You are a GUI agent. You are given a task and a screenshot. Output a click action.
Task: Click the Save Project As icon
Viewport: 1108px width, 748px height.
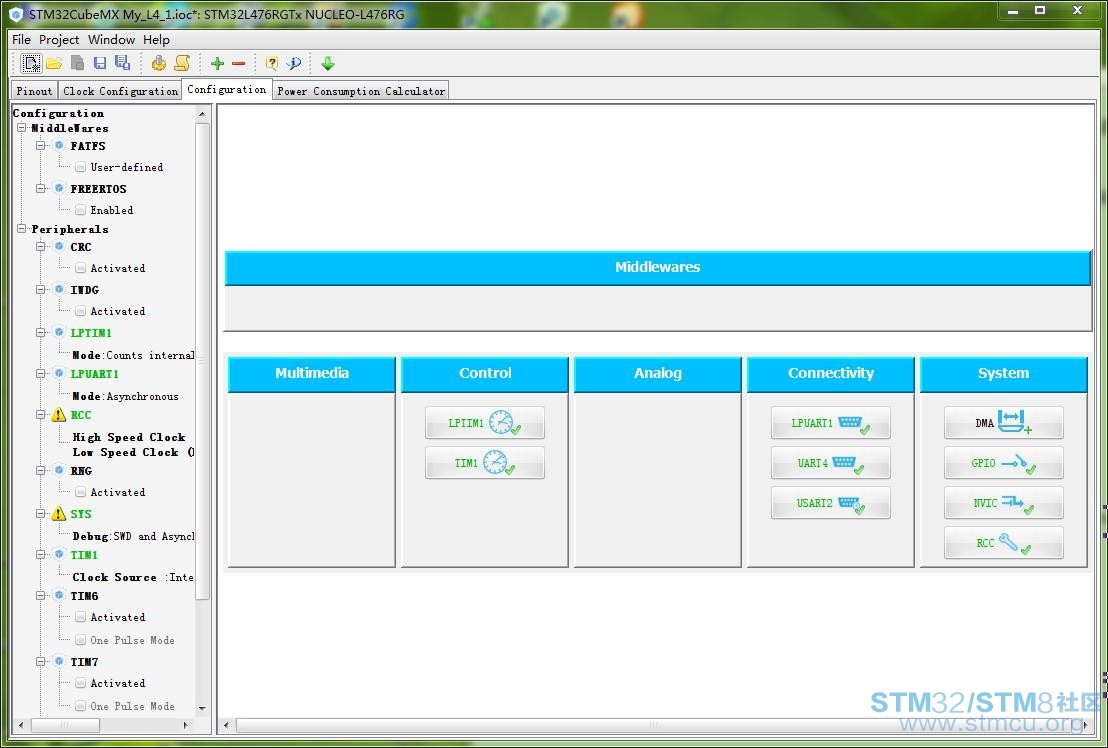pyautogui.click(x=122, y=63)
